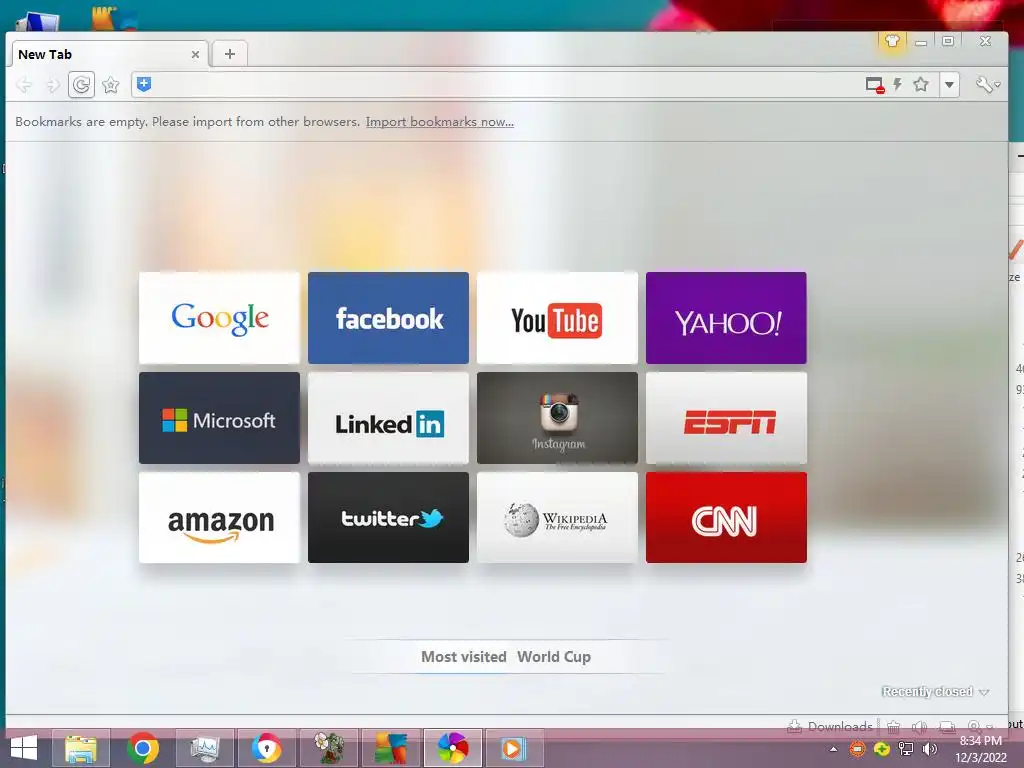This screenshot has width=1024, height=768.
Task: Expand the Recently closed dropdown
Action: point(935,692)
